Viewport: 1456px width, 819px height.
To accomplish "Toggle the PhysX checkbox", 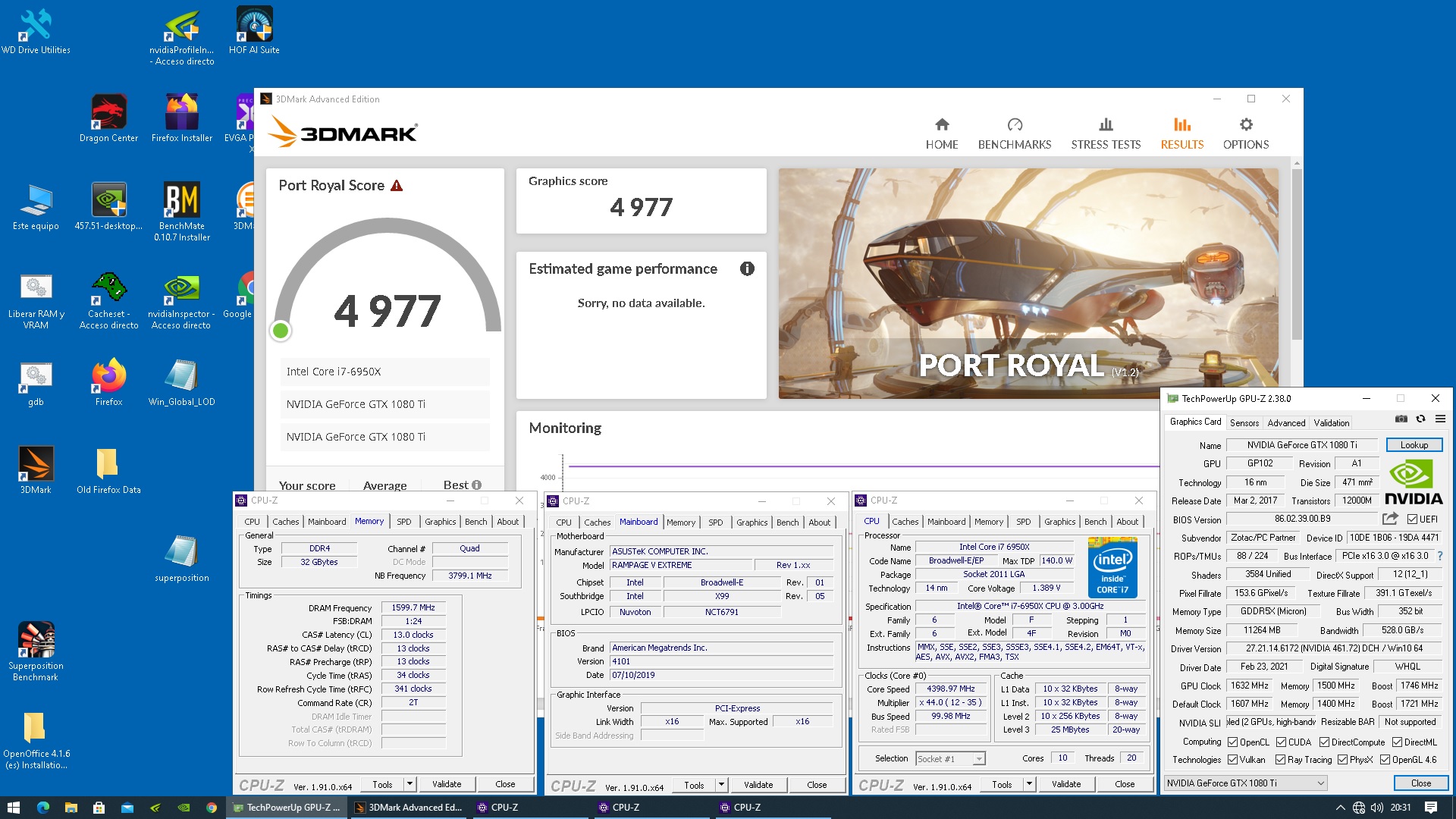I will 1343,760.
